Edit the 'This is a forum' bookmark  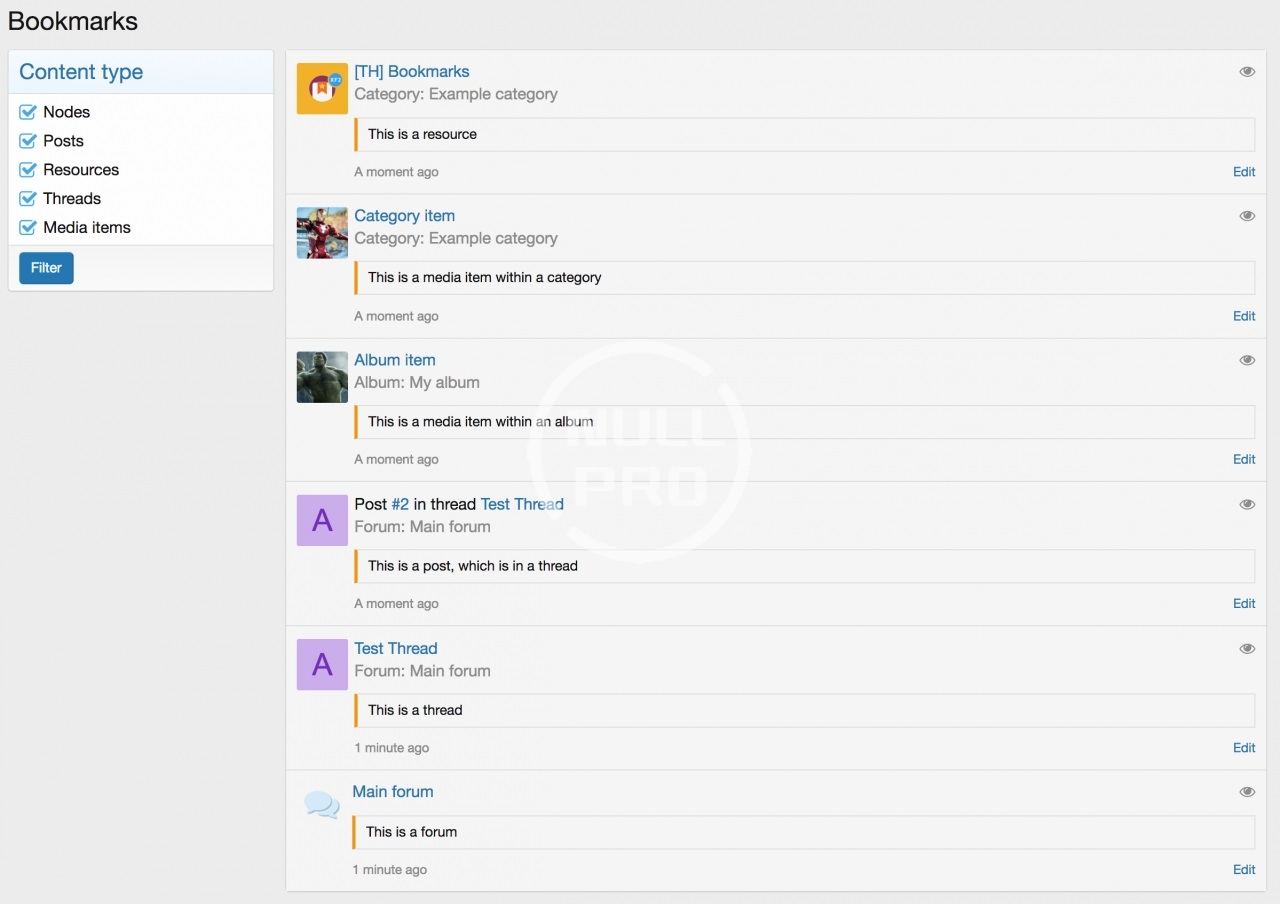1243,869
